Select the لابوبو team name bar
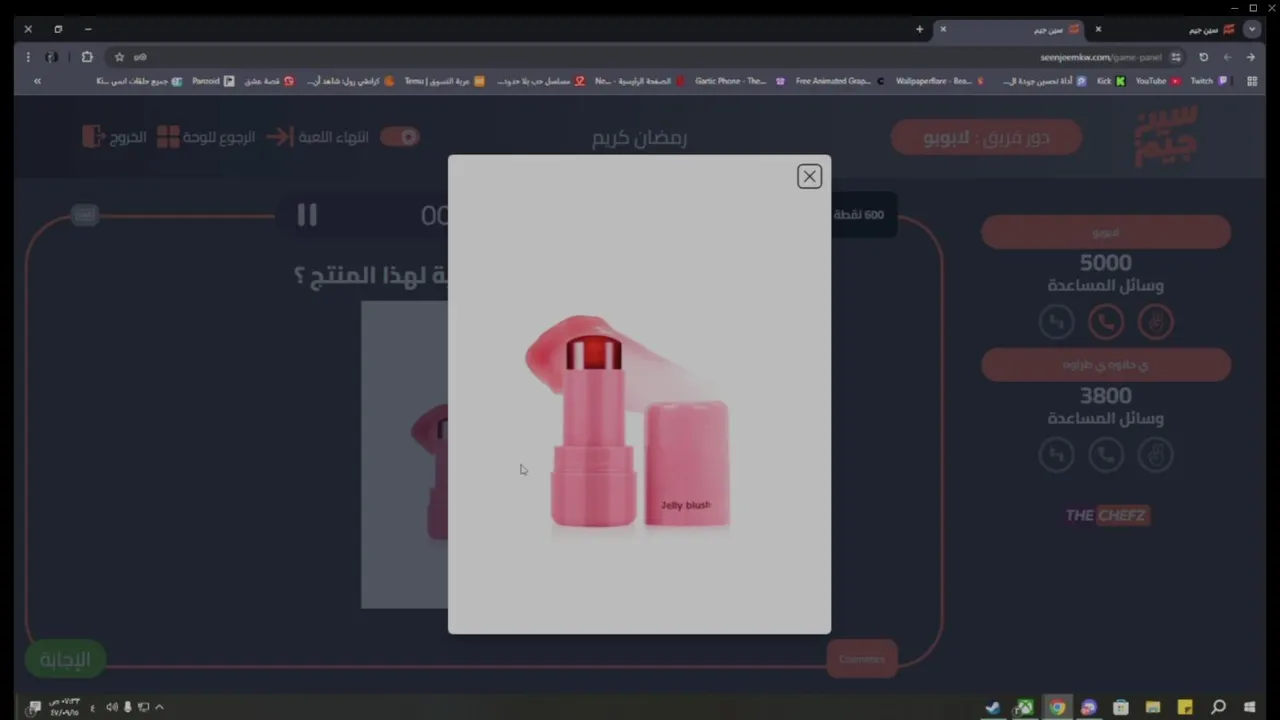This screenshot has height=720, width=1280. click(x=1105, y=232)
